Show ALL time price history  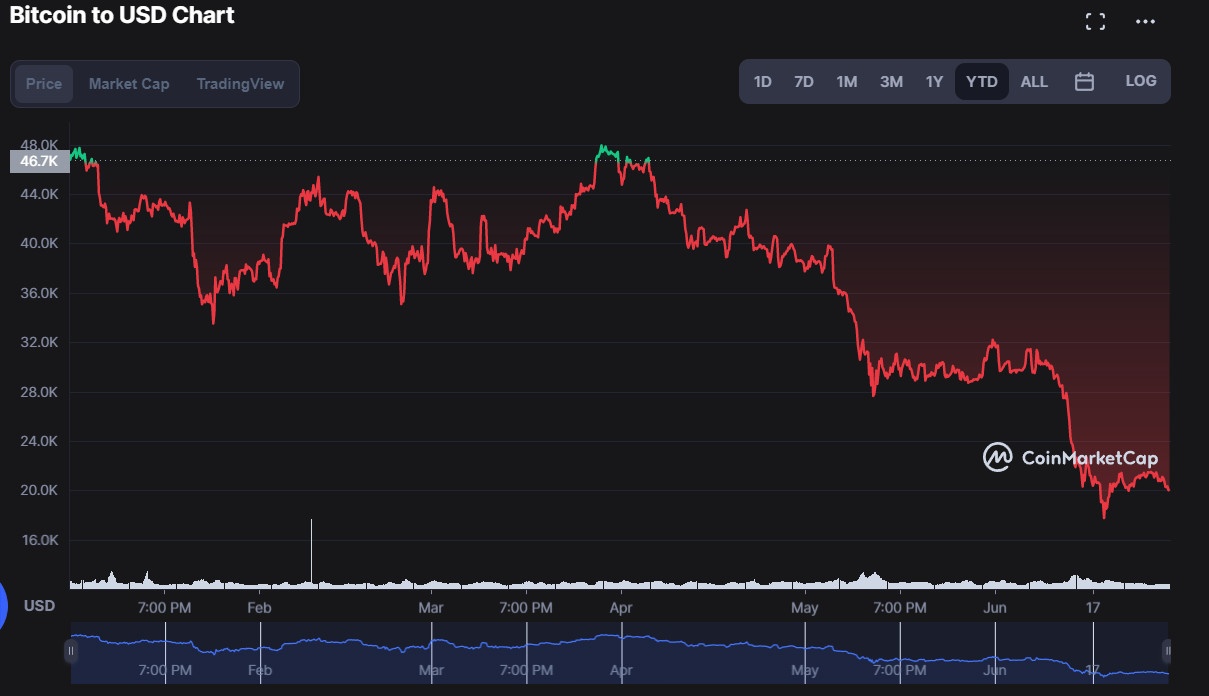click(x=1034, y=82)
